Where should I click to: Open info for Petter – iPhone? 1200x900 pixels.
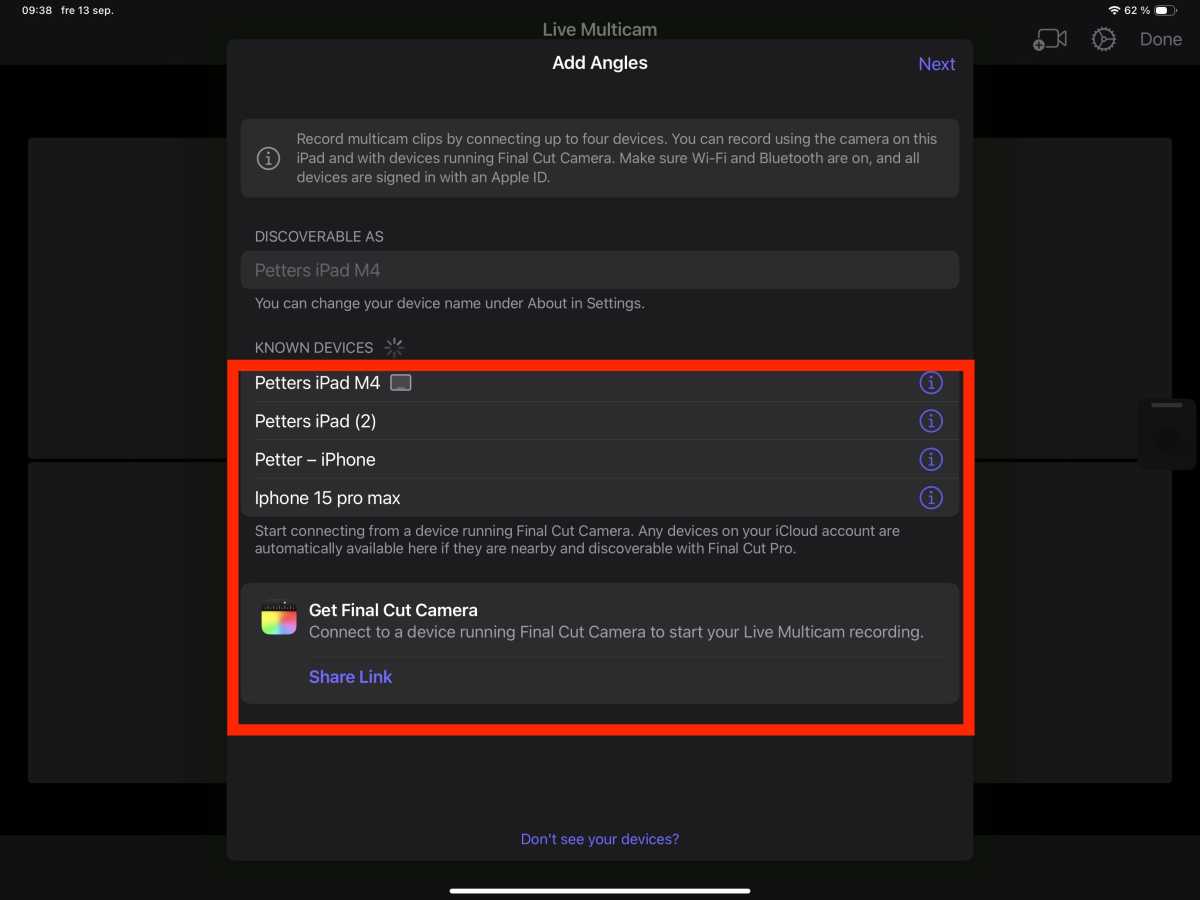coord(931,459)
